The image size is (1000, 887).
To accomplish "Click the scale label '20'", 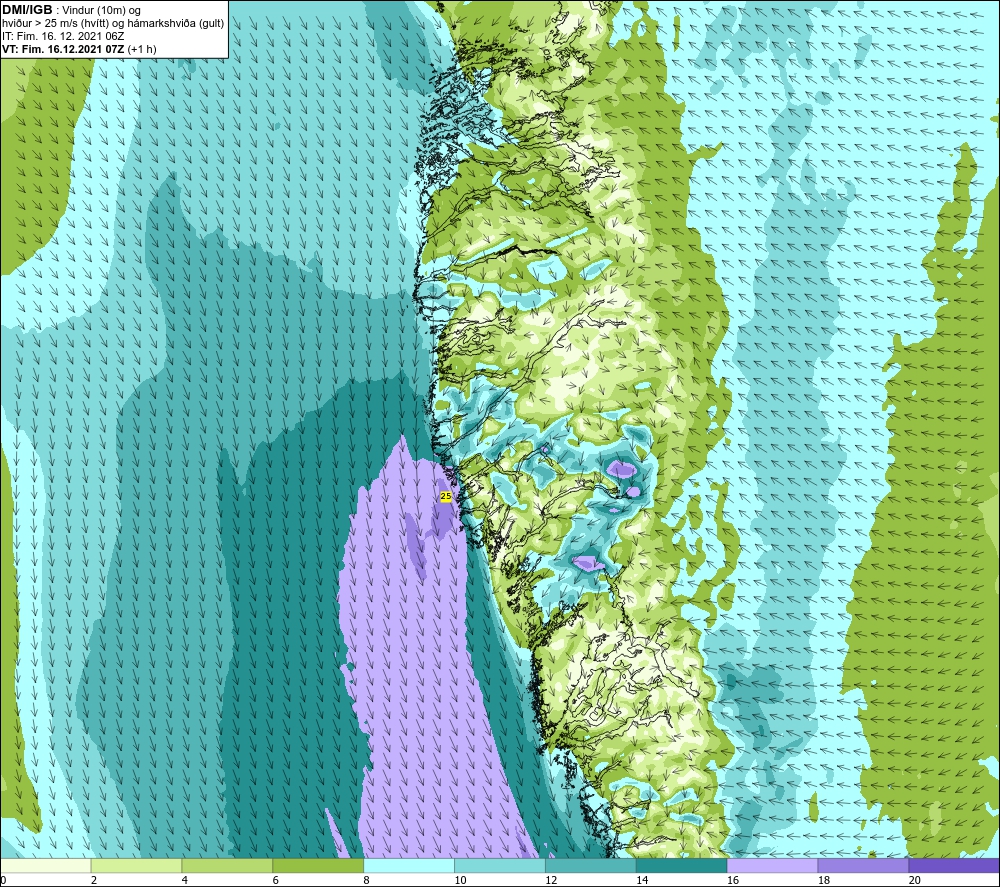I will pyautogui.click(x=915, y=880).
